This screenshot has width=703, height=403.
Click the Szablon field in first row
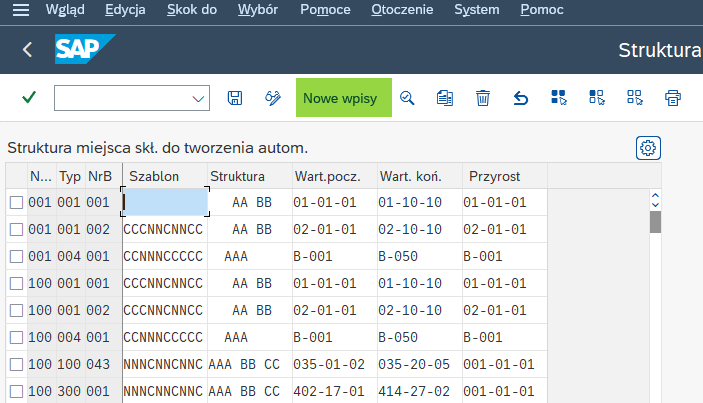click(x=165, y=203)
